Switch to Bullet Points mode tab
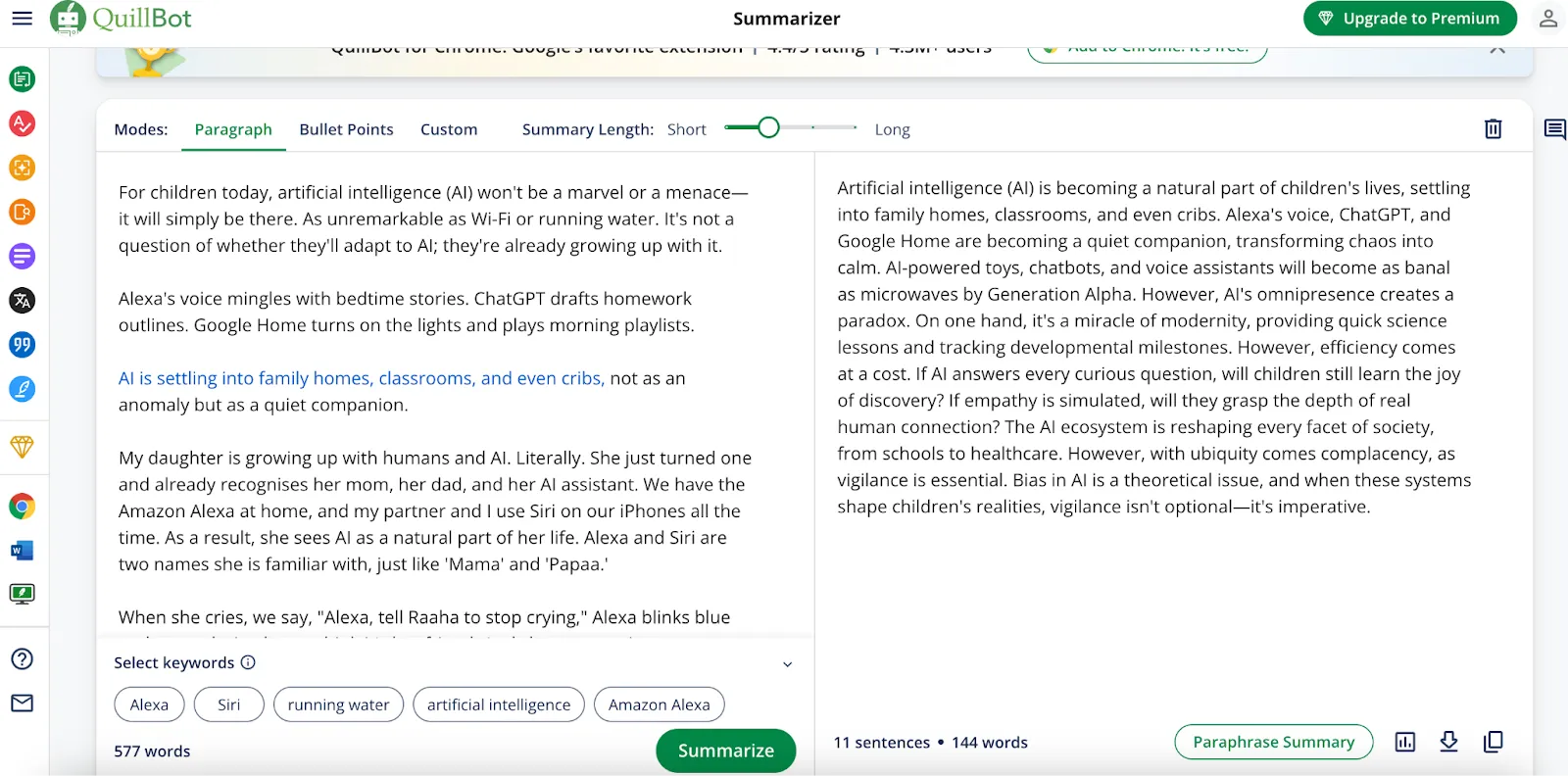Image resolution: width=1568 pixels, height=776 pixels. [346, 129]
